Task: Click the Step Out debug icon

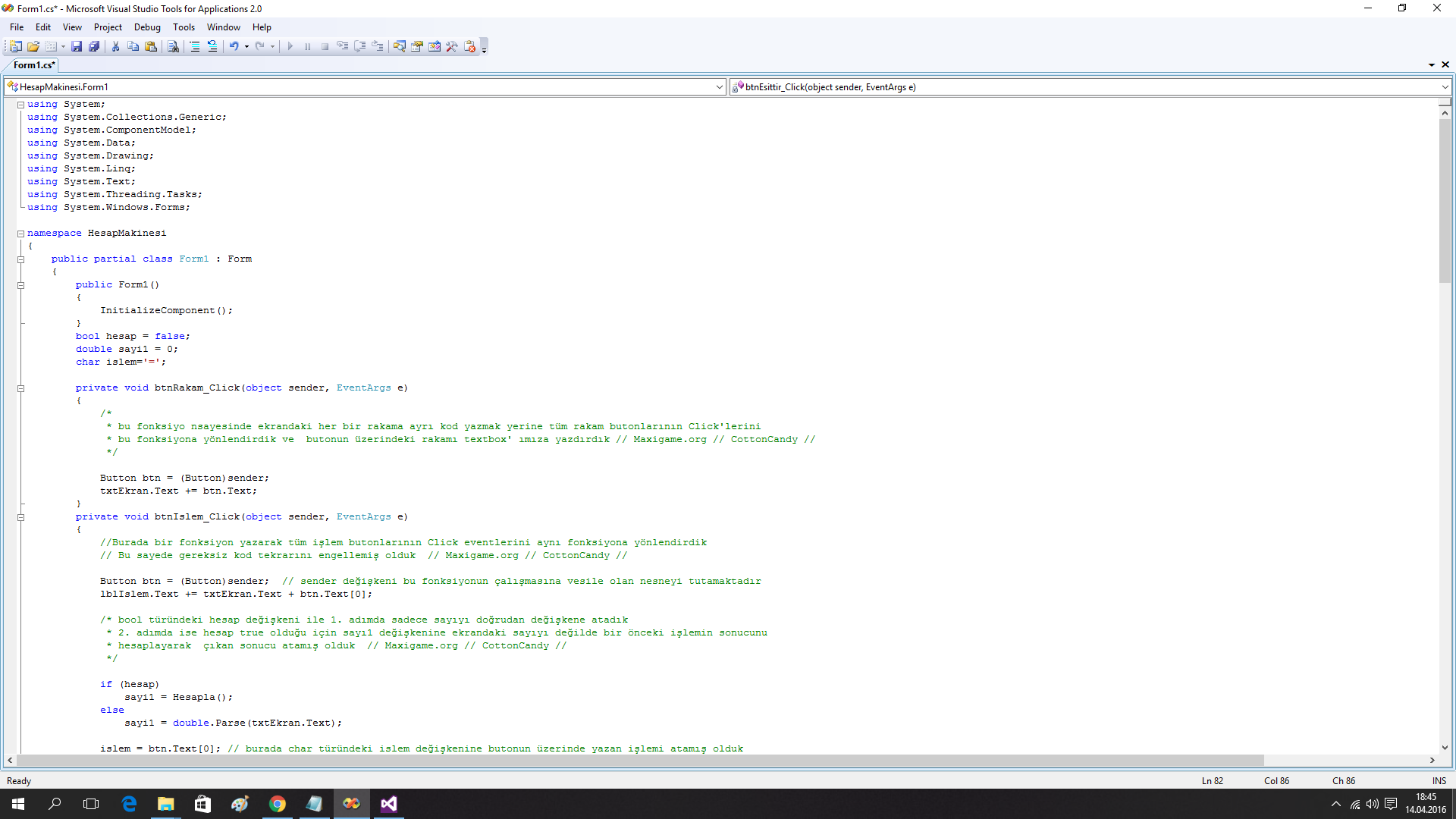Action: point(378,46)
